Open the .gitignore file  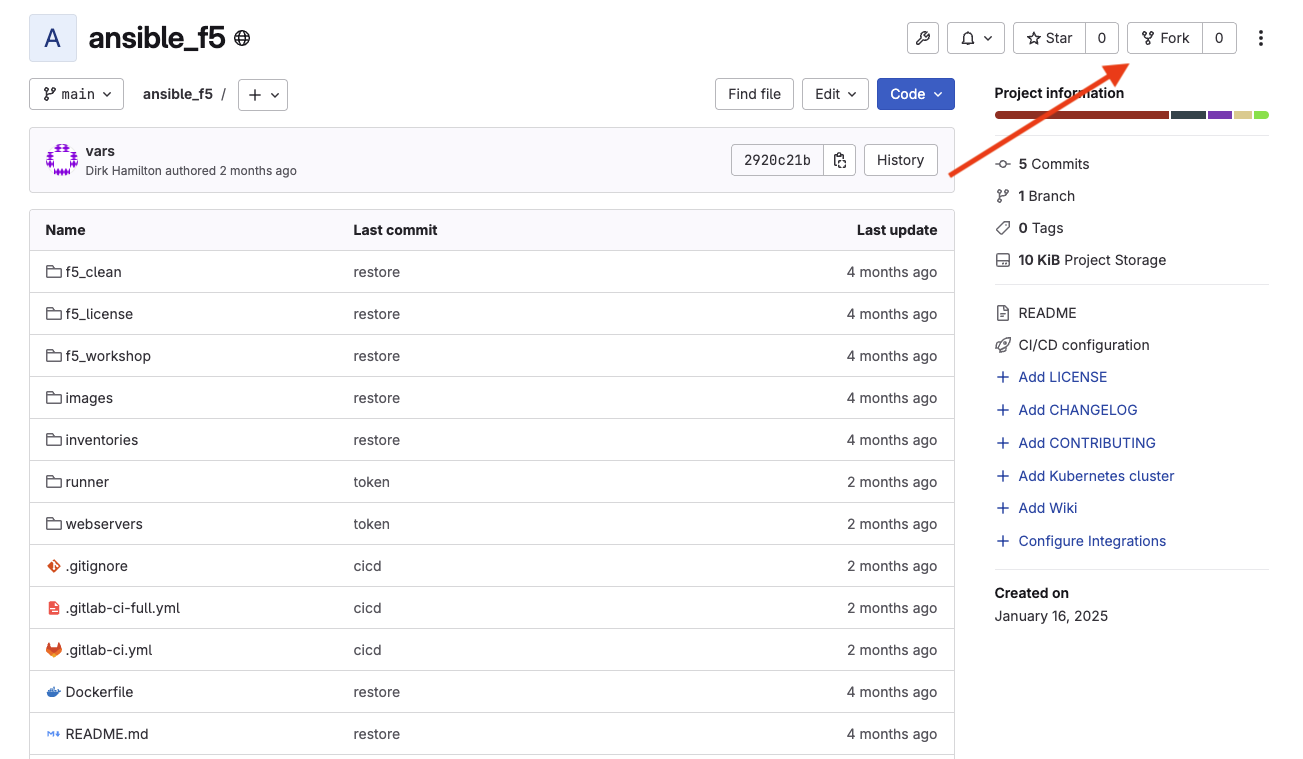tap(96, 566)
